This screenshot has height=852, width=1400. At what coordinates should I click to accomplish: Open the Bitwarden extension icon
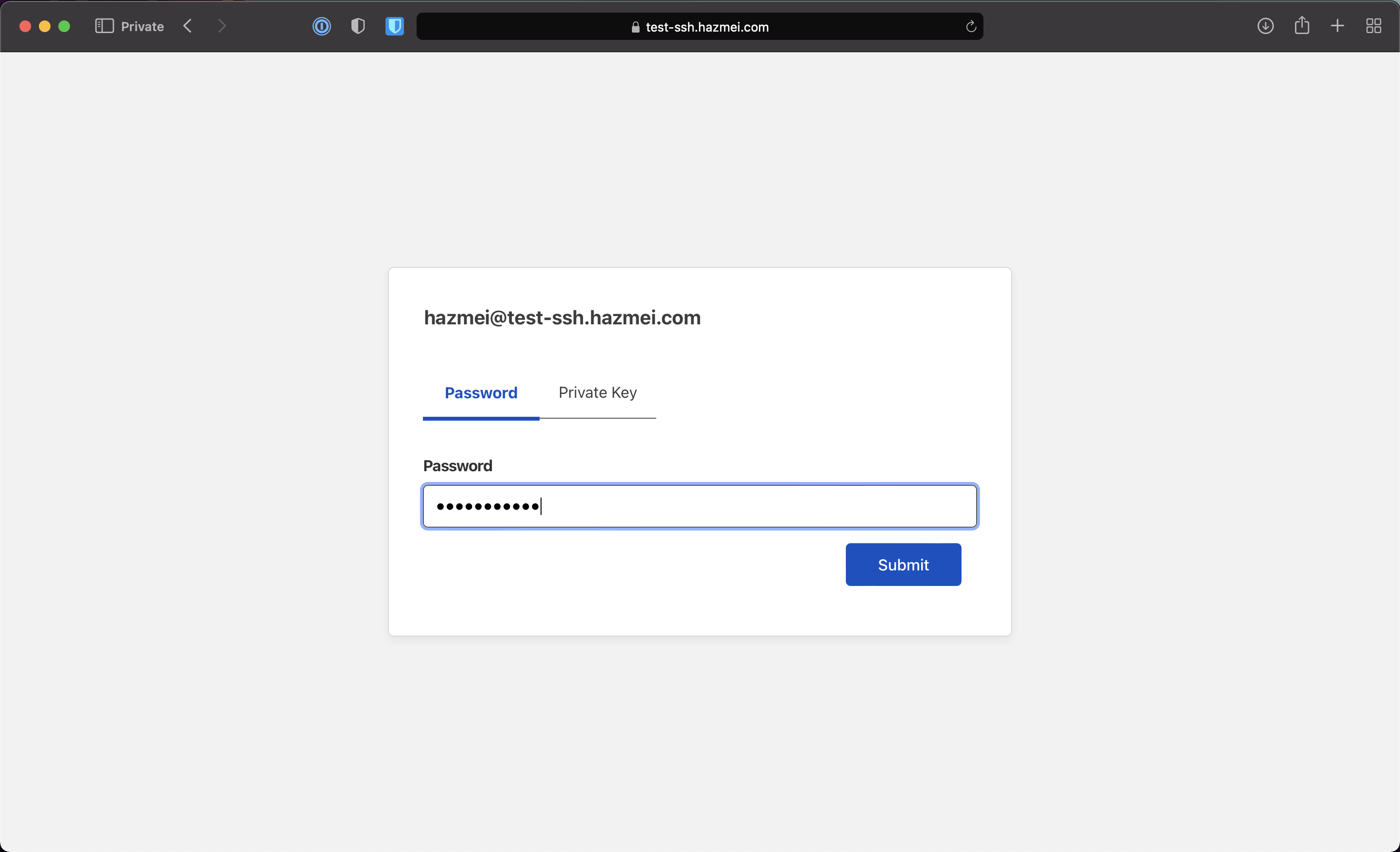(394, 26)
